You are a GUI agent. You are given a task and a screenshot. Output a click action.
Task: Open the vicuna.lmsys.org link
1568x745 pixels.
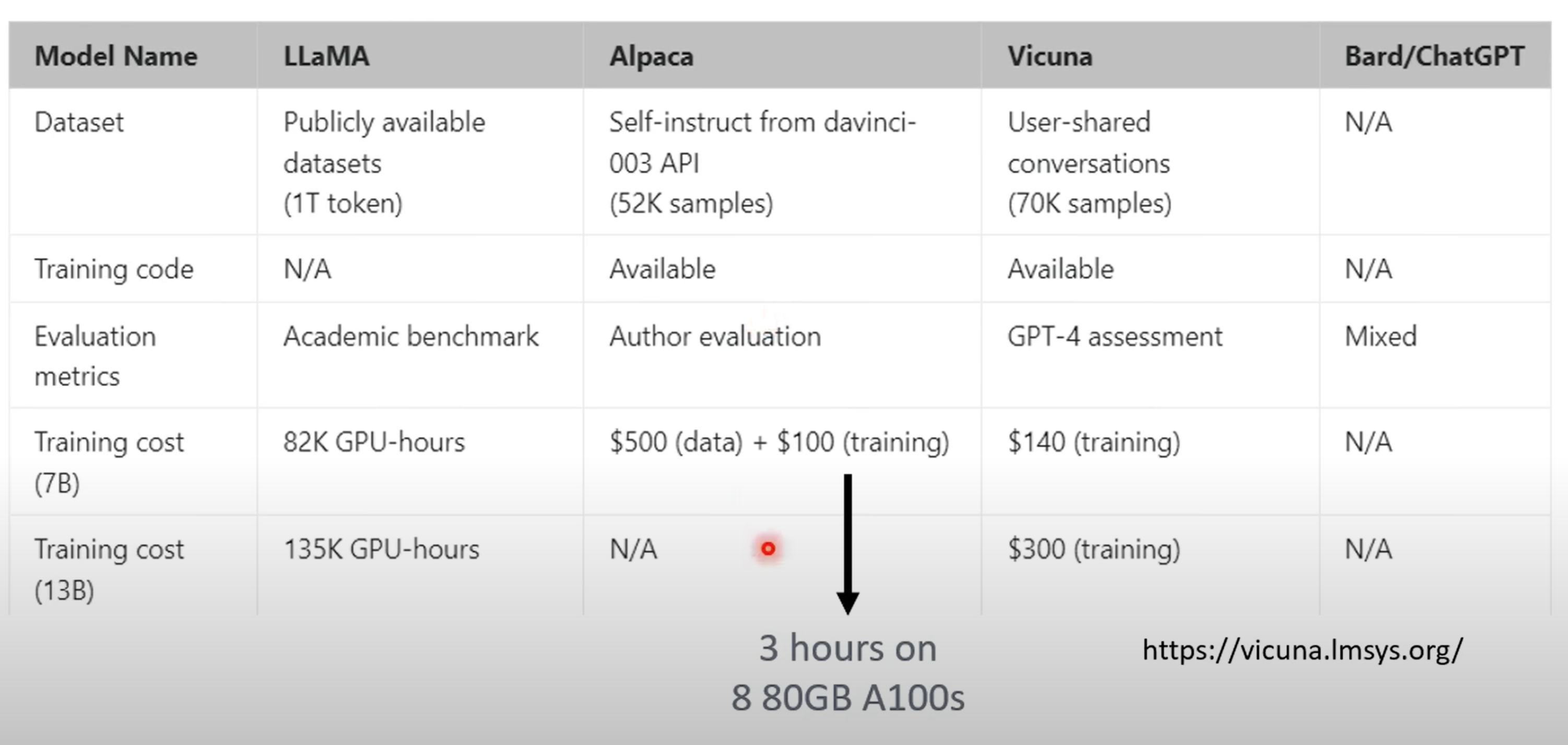pyautogui.click(x=1302, y=651)
